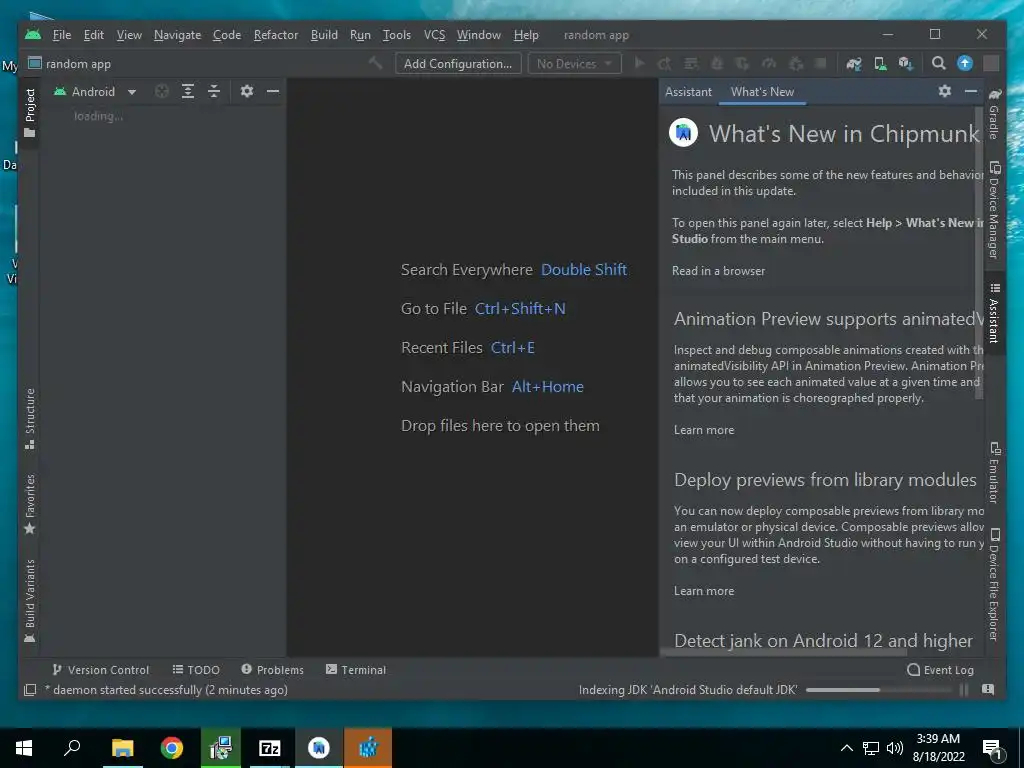1024x768 pixels.
Task: Open the No Devices dropdown
Action: point(574,63)
